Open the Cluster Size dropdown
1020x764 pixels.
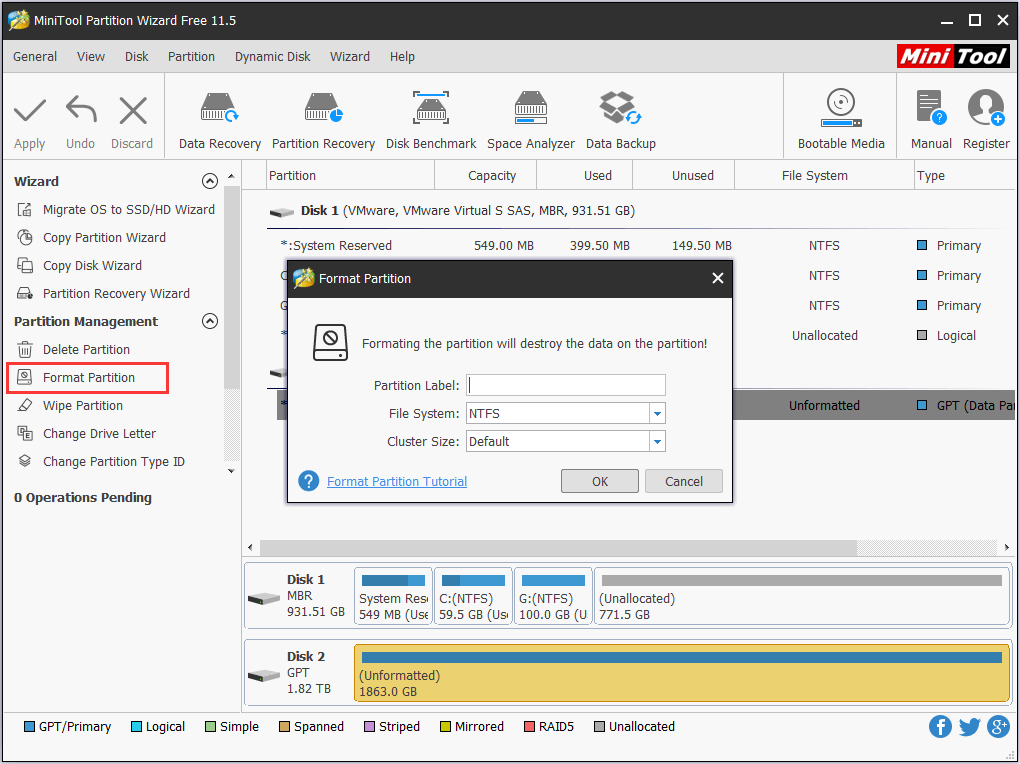coord(657,441)
